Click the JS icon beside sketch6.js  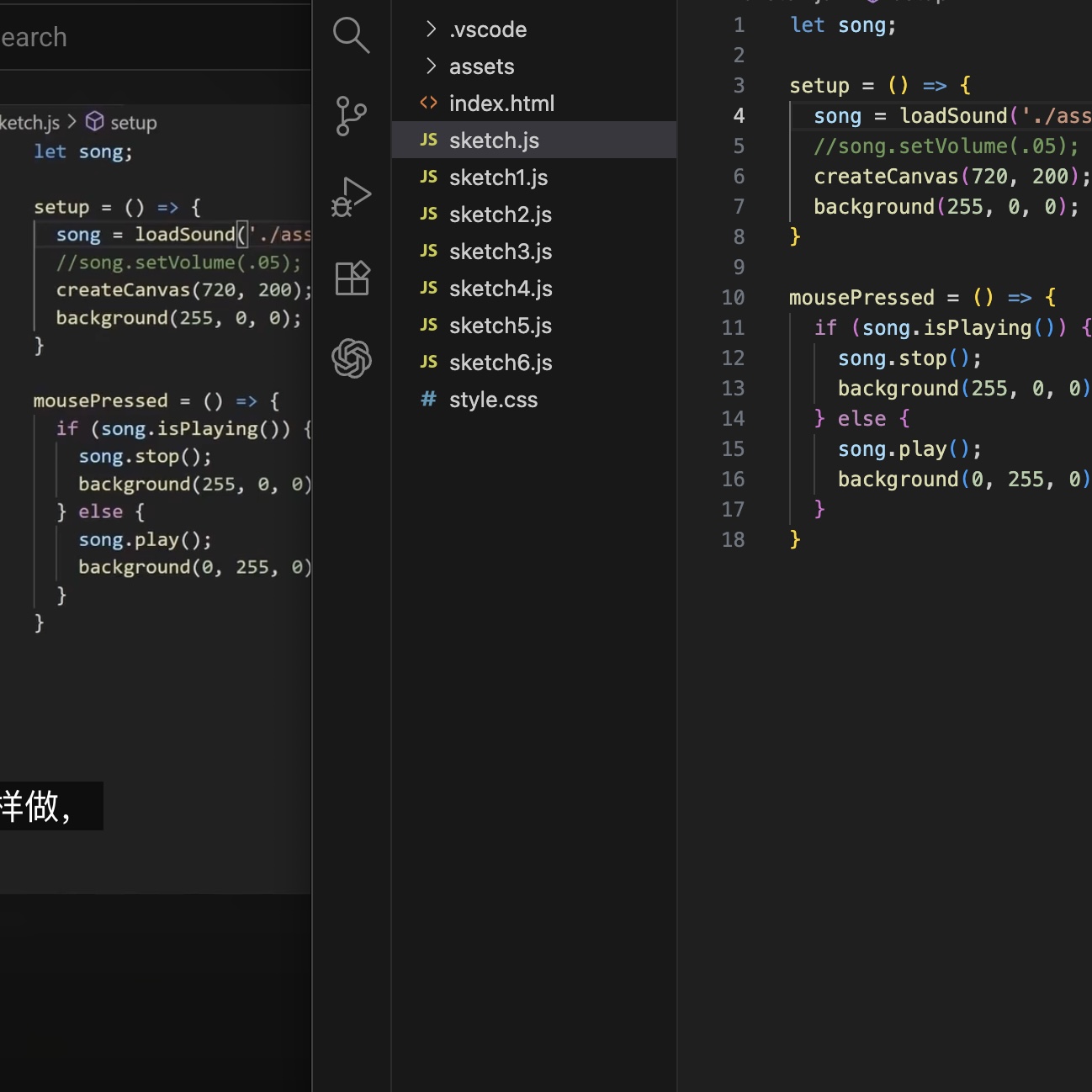(428, 362)
